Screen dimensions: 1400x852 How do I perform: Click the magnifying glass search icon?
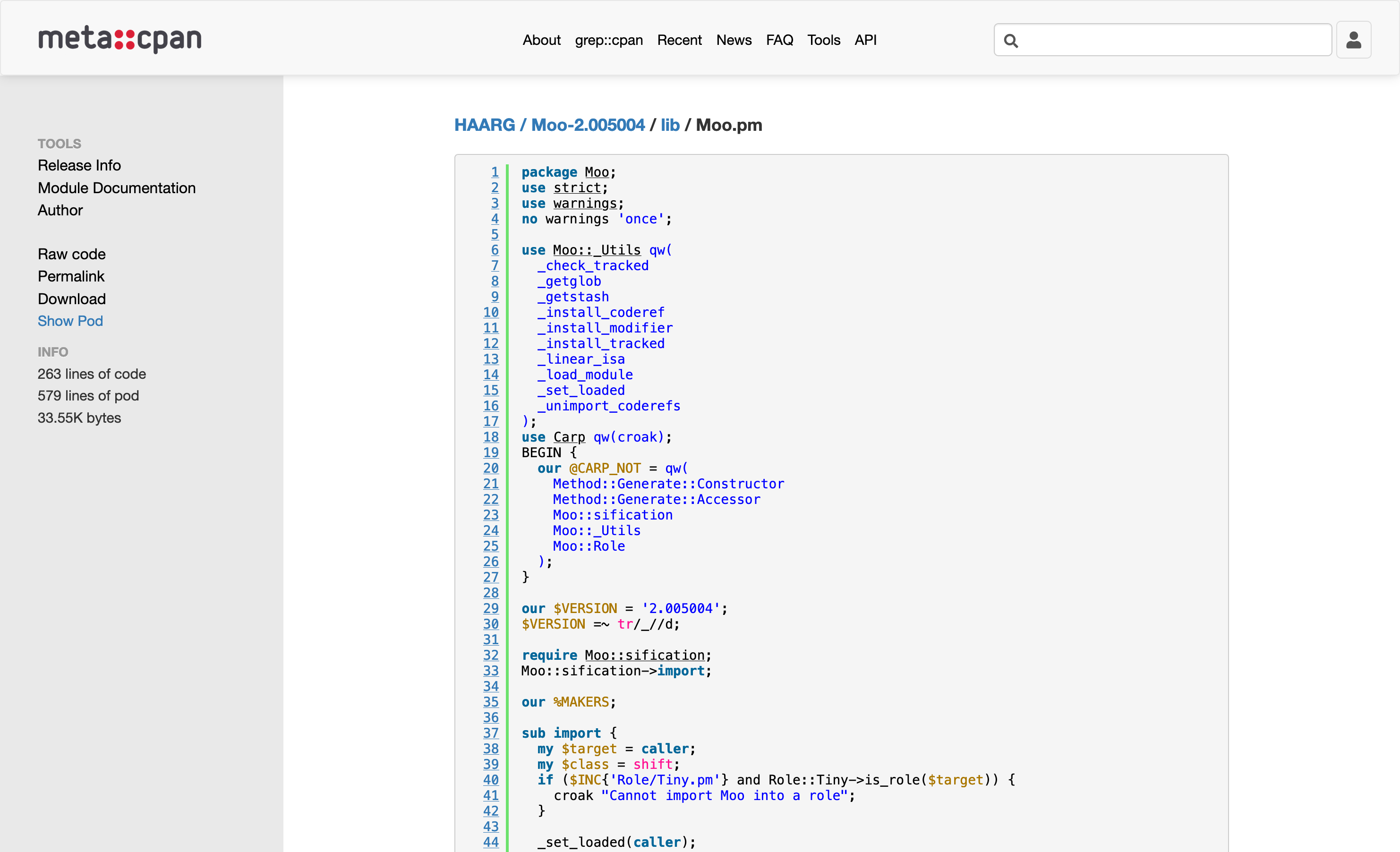(x=1011, y=40)
